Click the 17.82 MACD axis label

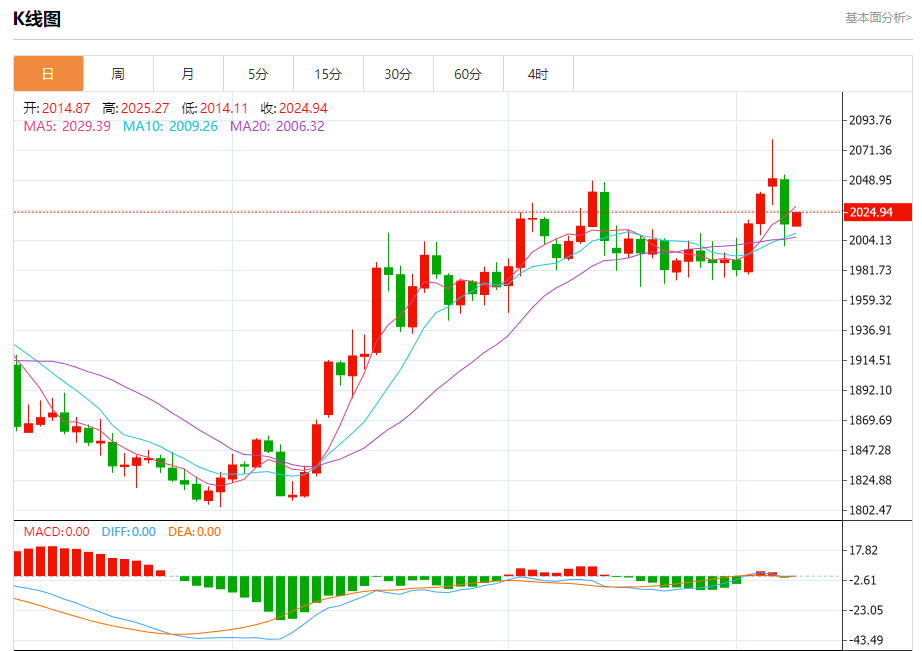(x=864, y=551)
